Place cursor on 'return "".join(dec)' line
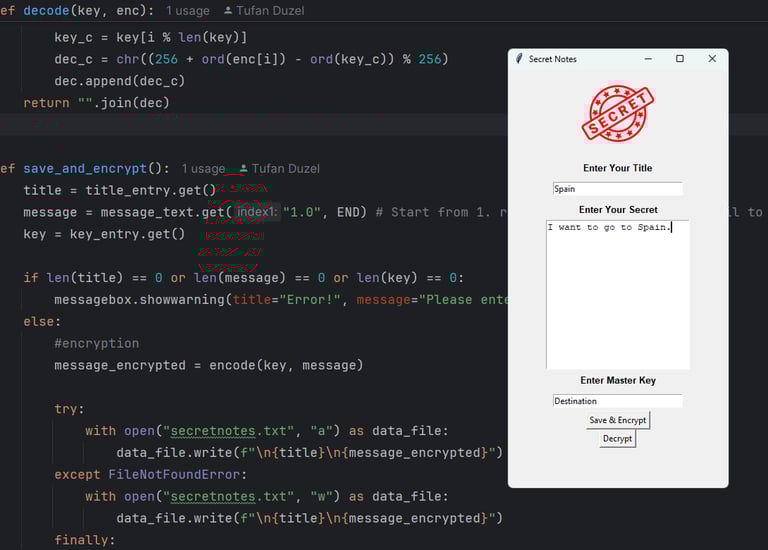Image resolution: width=768 pixels, height=550 pixels. click(96, 103)
